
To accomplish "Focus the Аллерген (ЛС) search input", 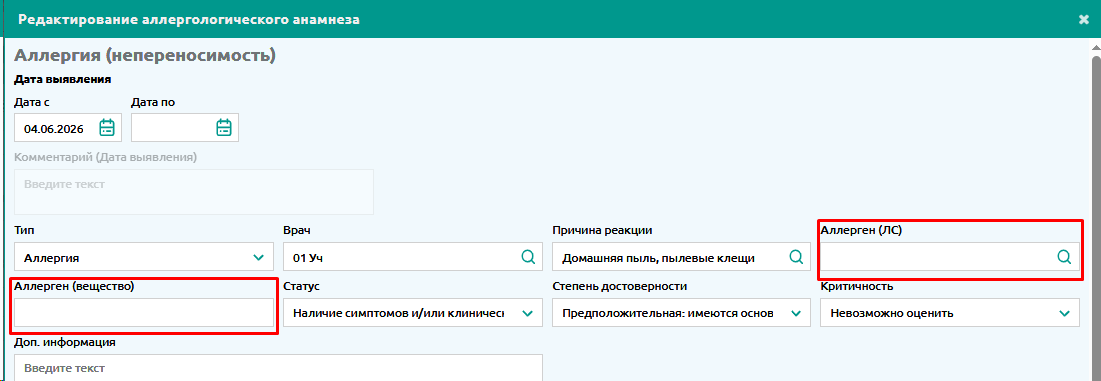I will coord(939,257).
